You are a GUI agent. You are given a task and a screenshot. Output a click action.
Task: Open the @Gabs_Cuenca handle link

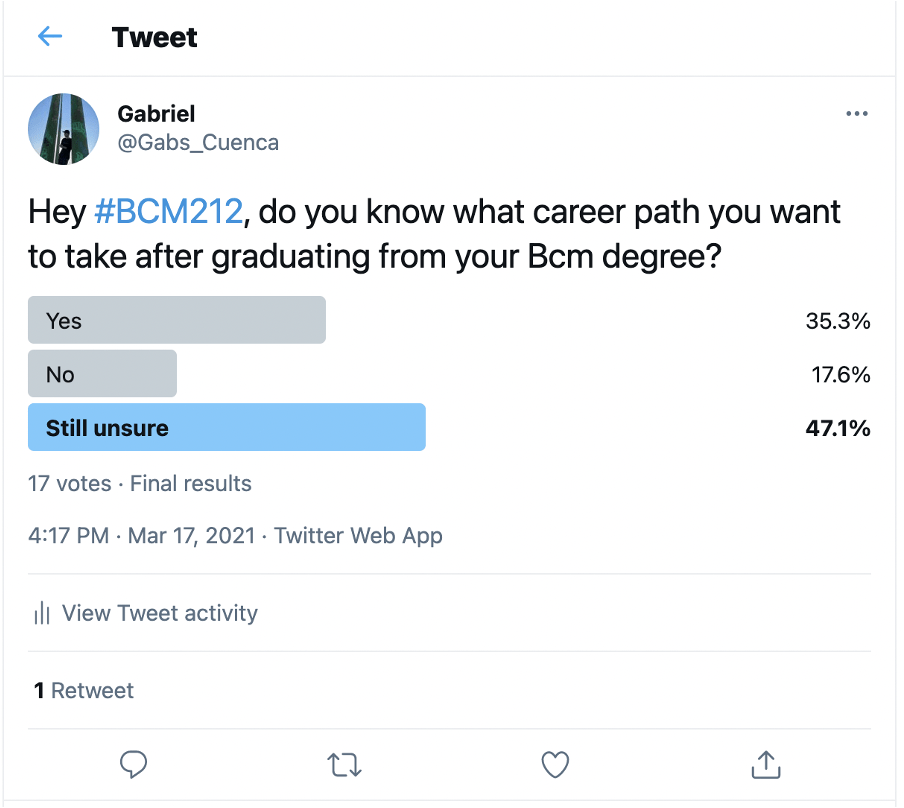[198, 143]
